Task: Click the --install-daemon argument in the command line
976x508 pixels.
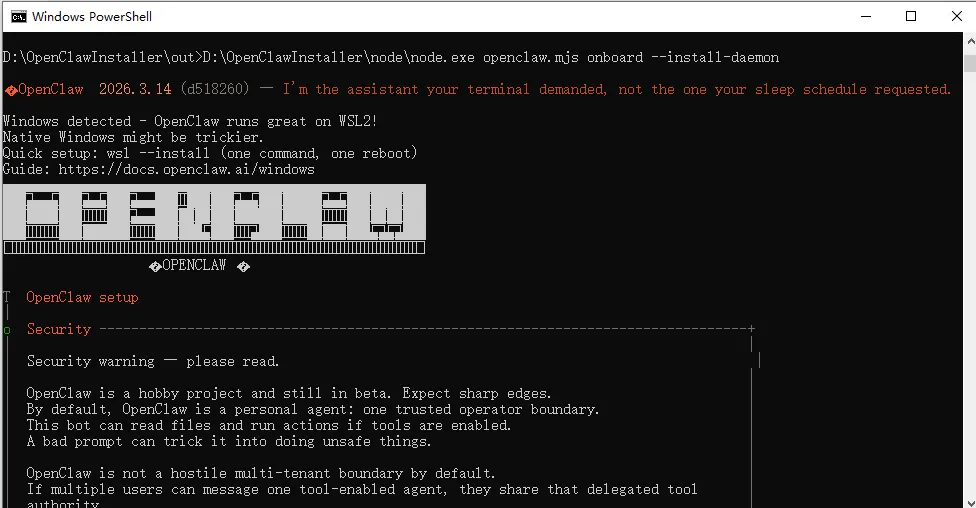Action: [715, 57]
